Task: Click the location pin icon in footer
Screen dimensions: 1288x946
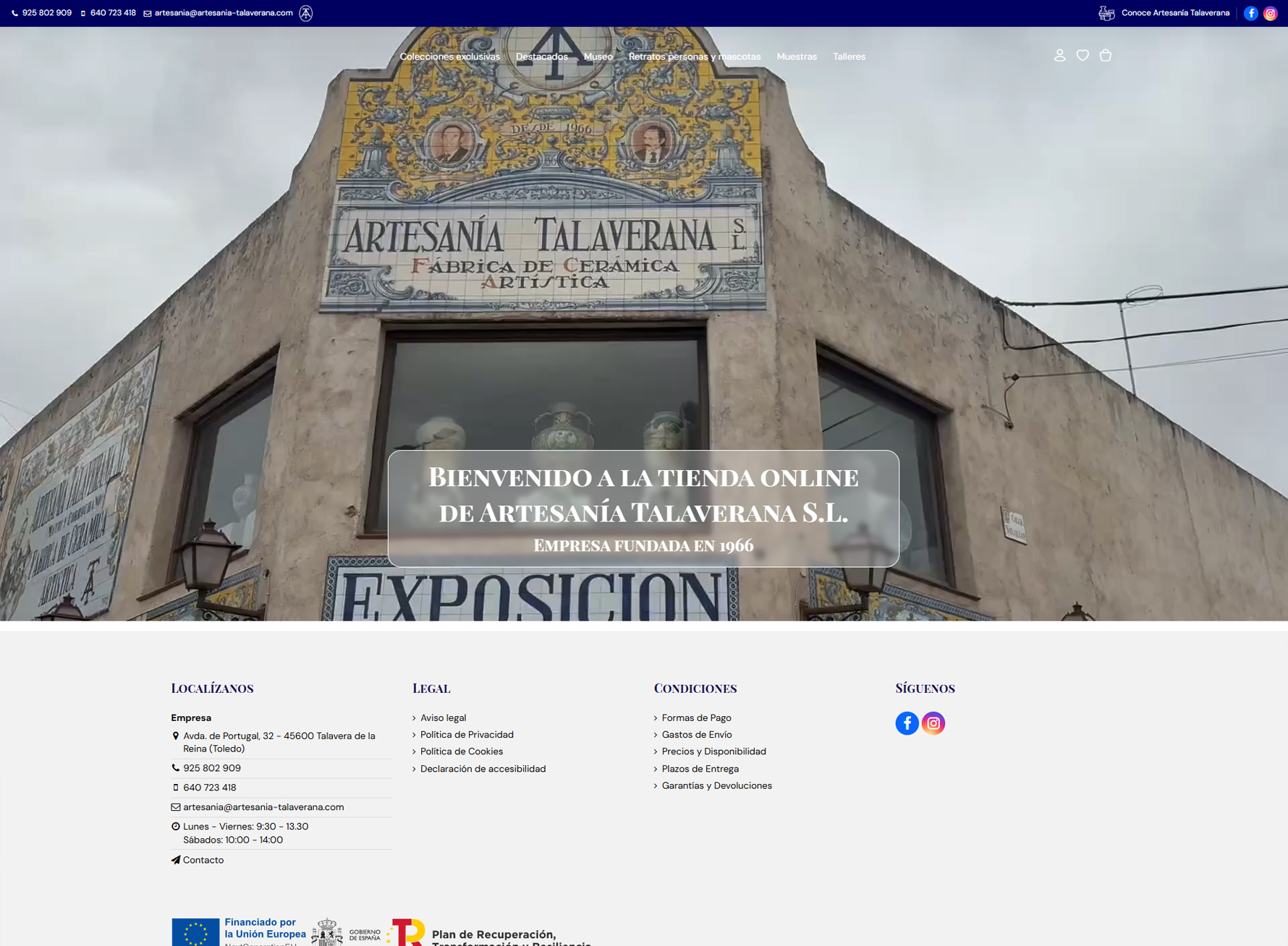Action: (x=175, y=736)
